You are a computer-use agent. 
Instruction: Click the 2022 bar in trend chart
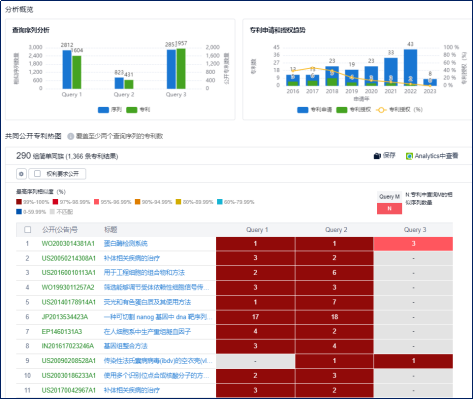pos(410,67)
